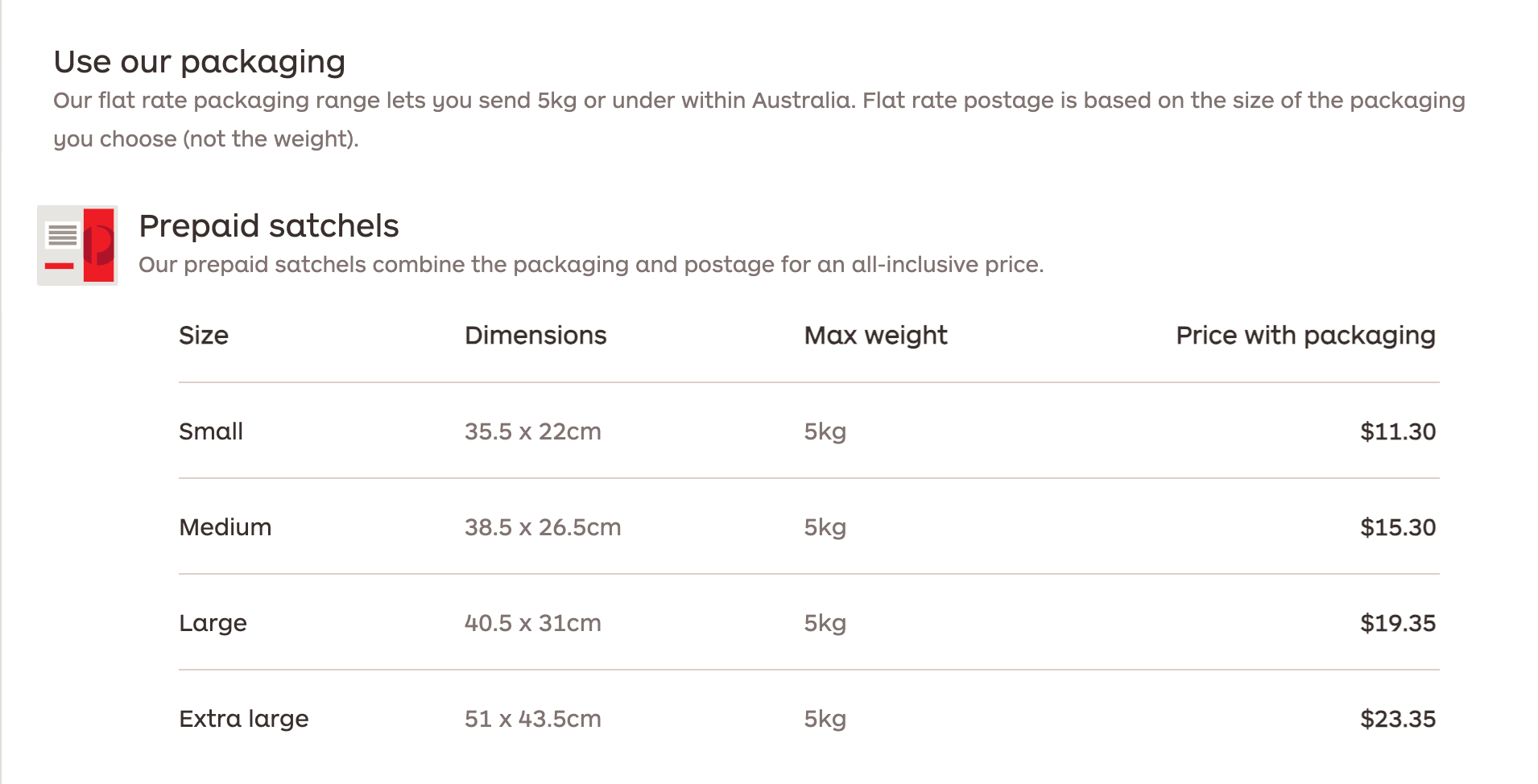The height and width of the screenshot is (784, 1538).
Task: Click the Large size row label
Action: 213,623
